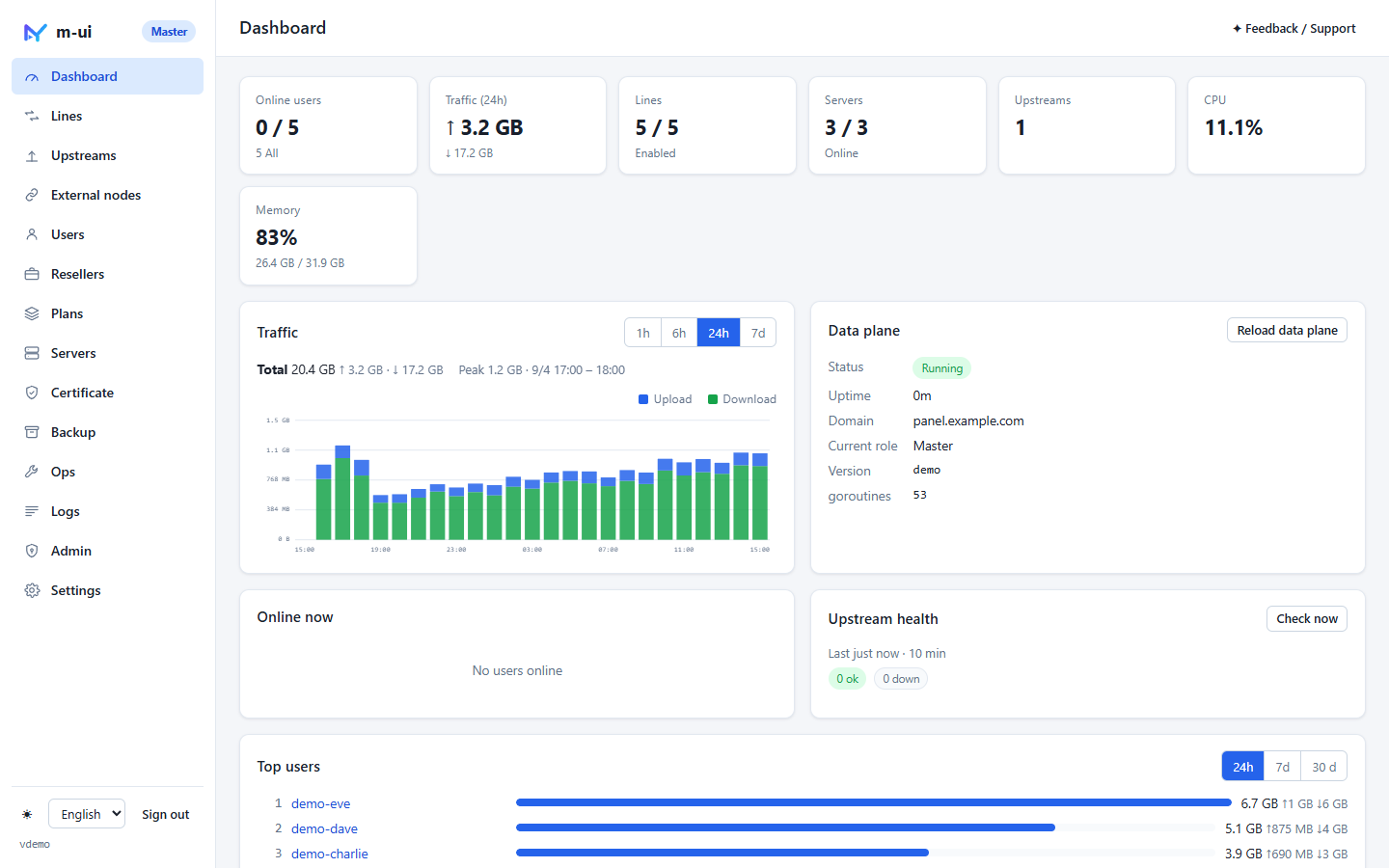Click Reload data plane button

click(x=1287, y=330)
